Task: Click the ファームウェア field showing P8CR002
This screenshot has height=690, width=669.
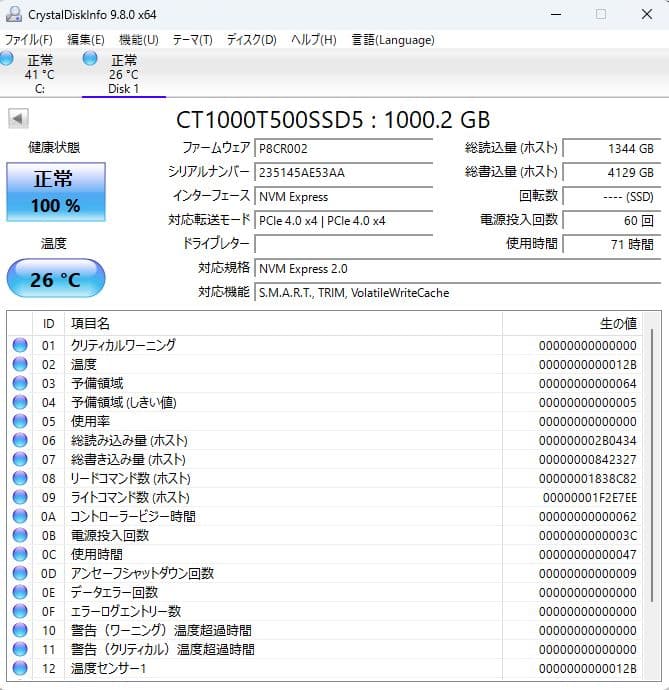Action: [x=344, y=149]
